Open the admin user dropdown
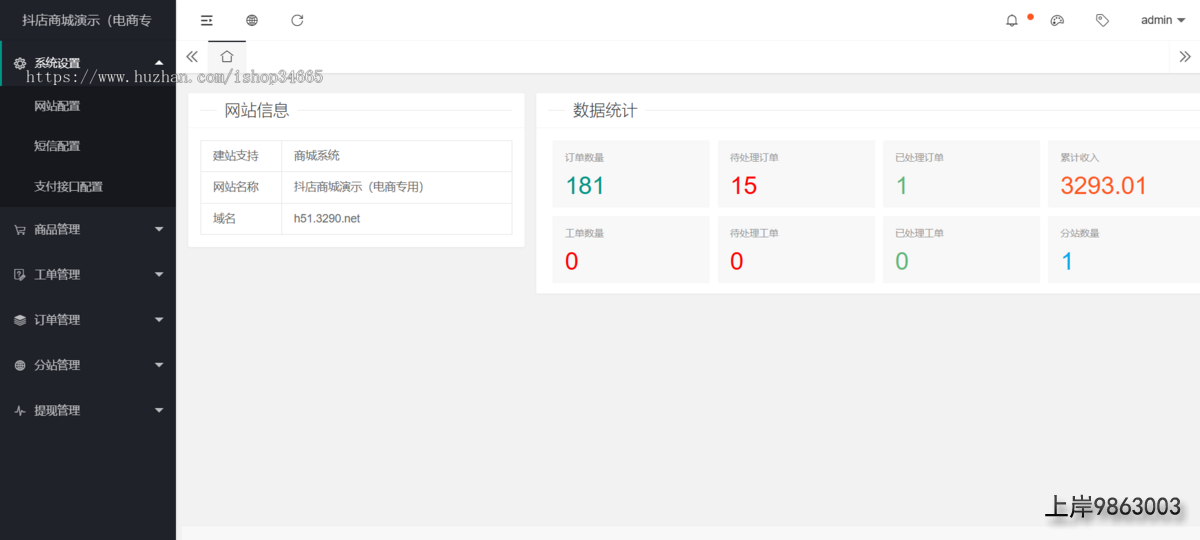The height and width of the screenshot is (540, 1200). 1162,20
